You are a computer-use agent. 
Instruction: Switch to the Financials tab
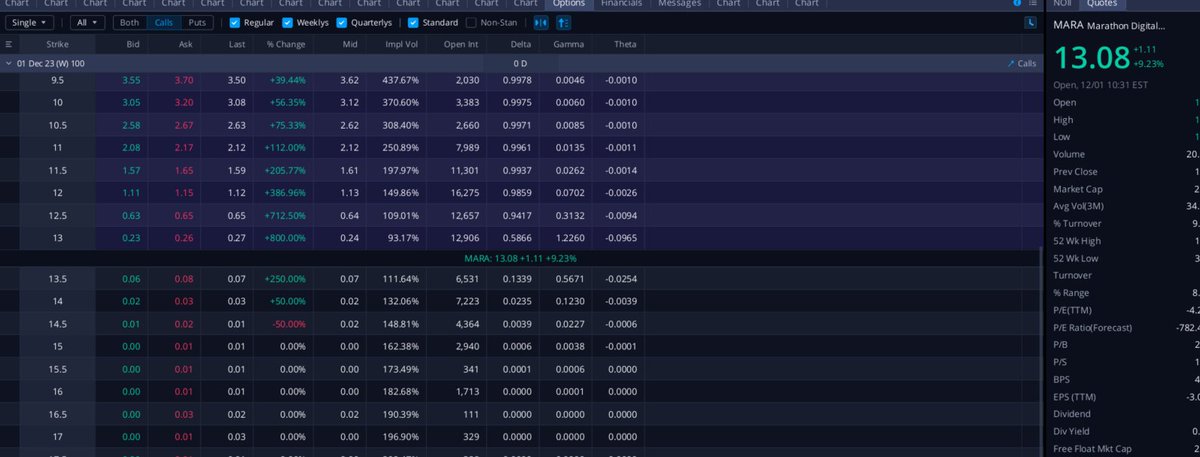click(621, 4)
